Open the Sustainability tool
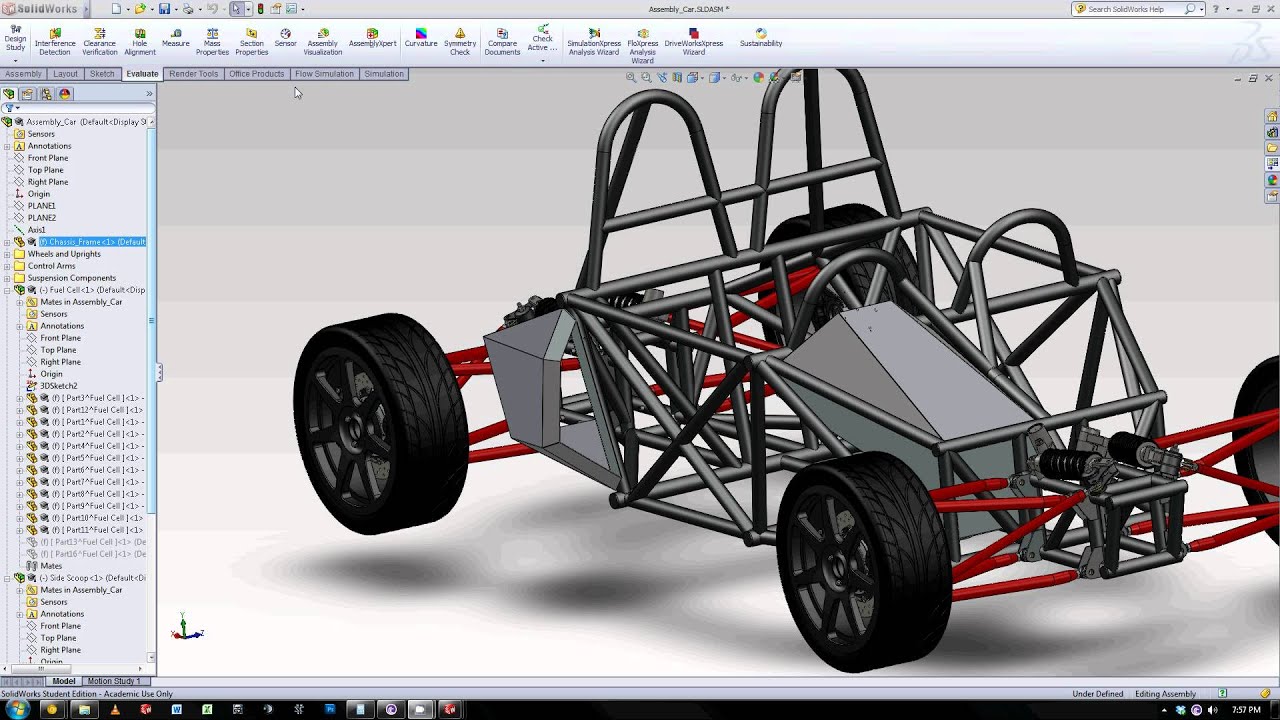 (761, 38)
